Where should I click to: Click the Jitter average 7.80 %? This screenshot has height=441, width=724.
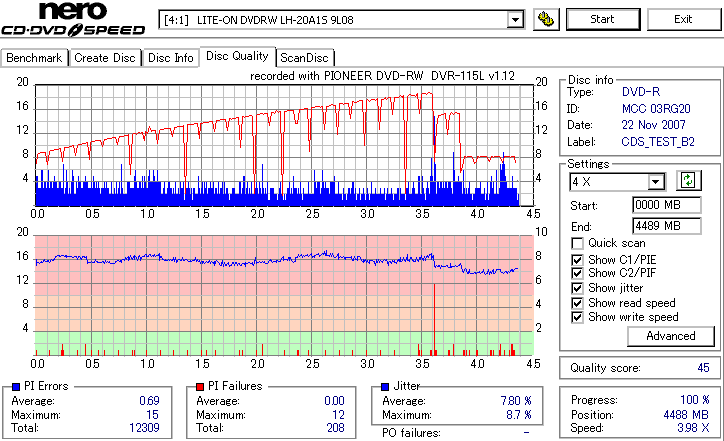click(516, 401)
